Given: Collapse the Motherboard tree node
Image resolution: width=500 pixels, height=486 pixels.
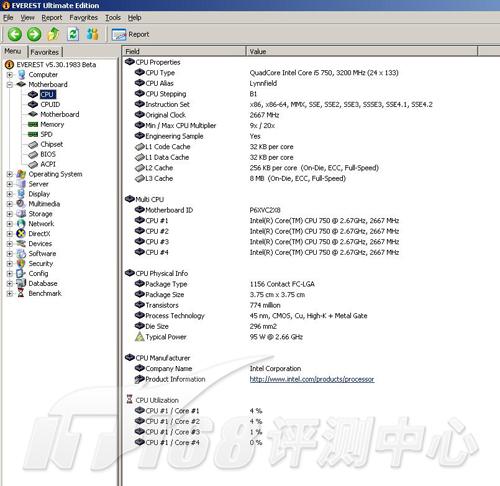Looking at the screenshot, I should click(x=10, y=85).
